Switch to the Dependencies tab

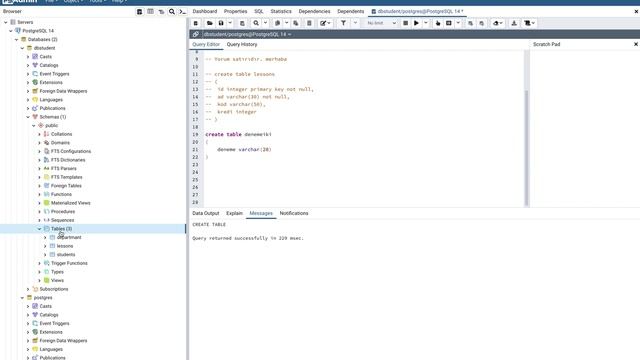coord(314,11)
